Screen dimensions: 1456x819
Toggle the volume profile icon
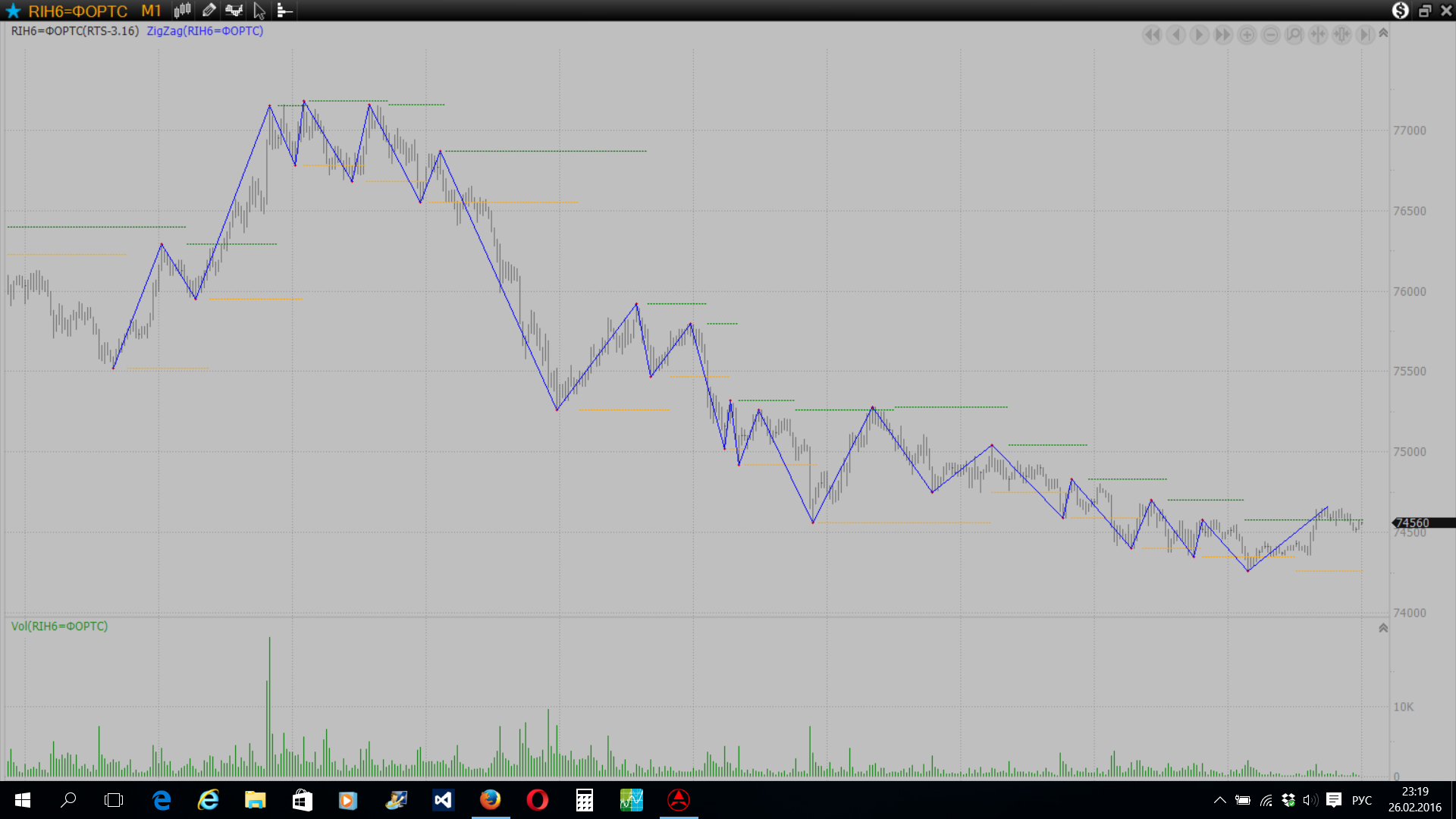(x=284, y=11)
